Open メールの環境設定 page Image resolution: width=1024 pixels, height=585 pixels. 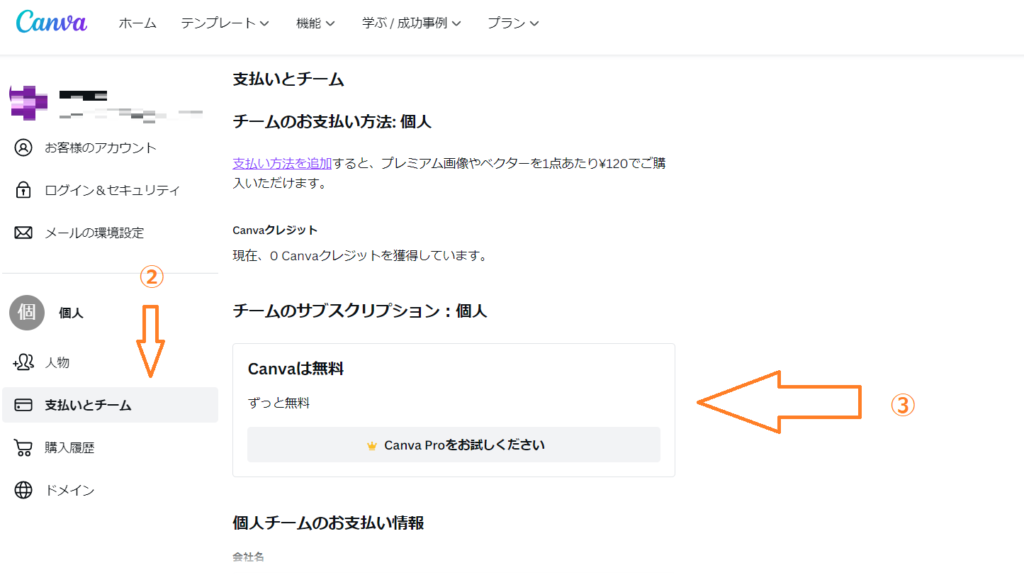[94, 232]
